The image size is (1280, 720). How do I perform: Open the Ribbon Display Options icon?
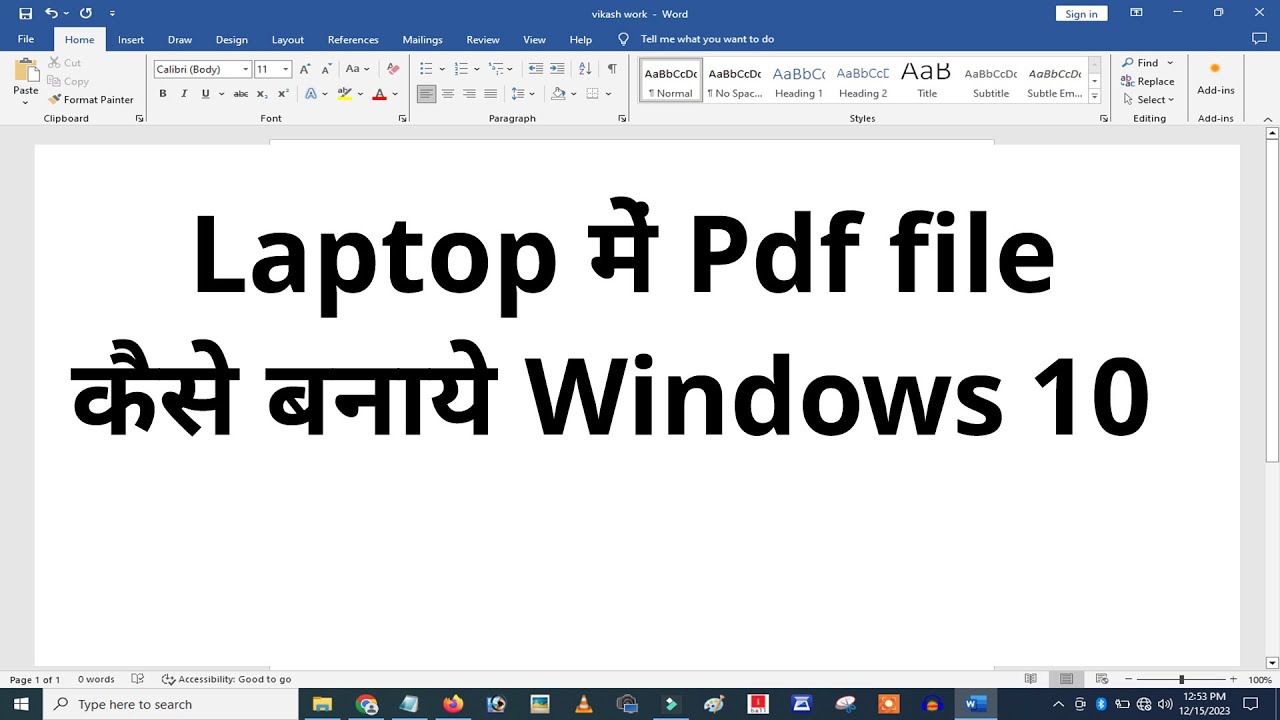[1136, 13]
